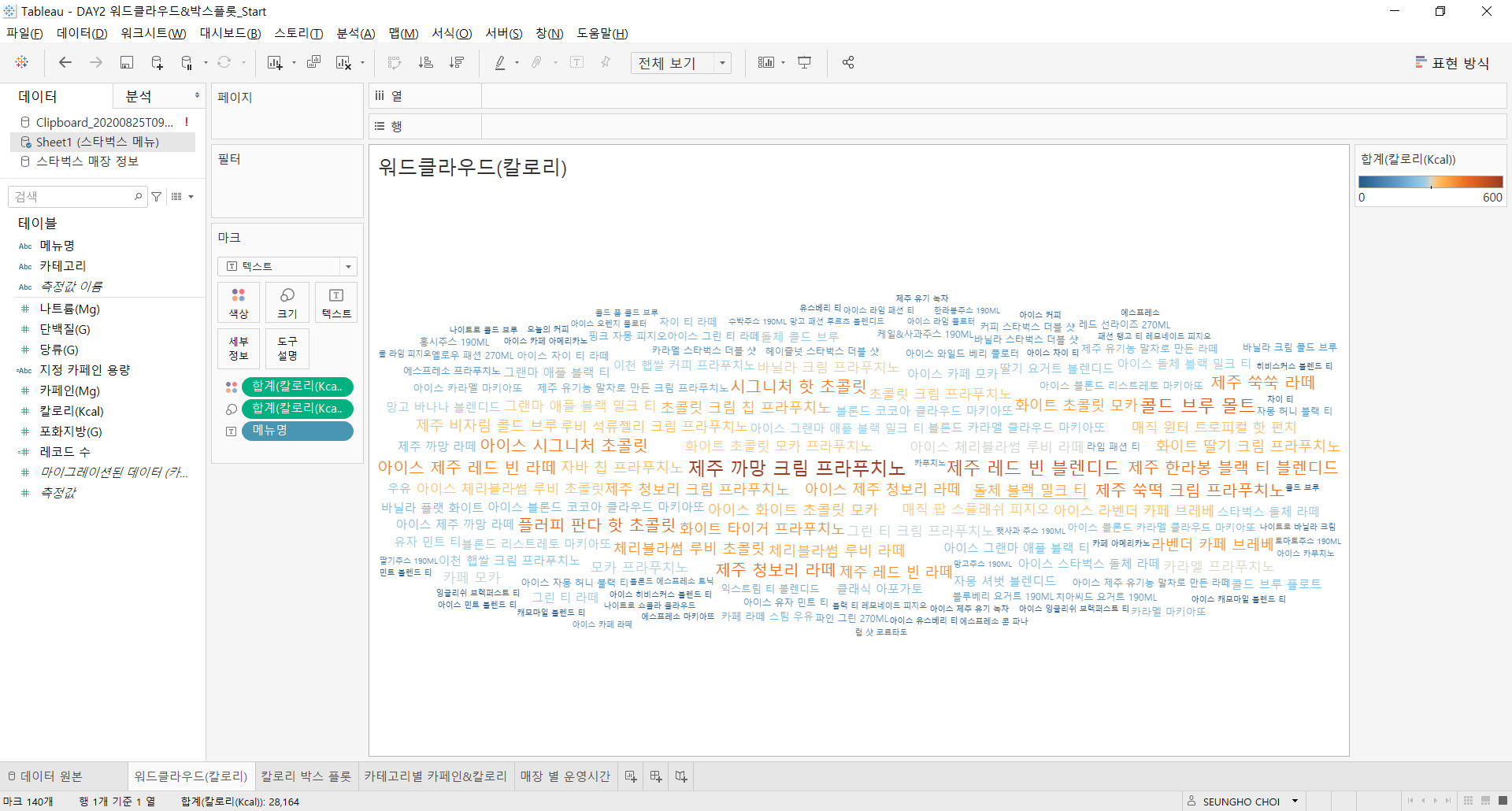1512x811 pixels.
Task: Click the sort ascending icon
Action: tap(425, 62)
